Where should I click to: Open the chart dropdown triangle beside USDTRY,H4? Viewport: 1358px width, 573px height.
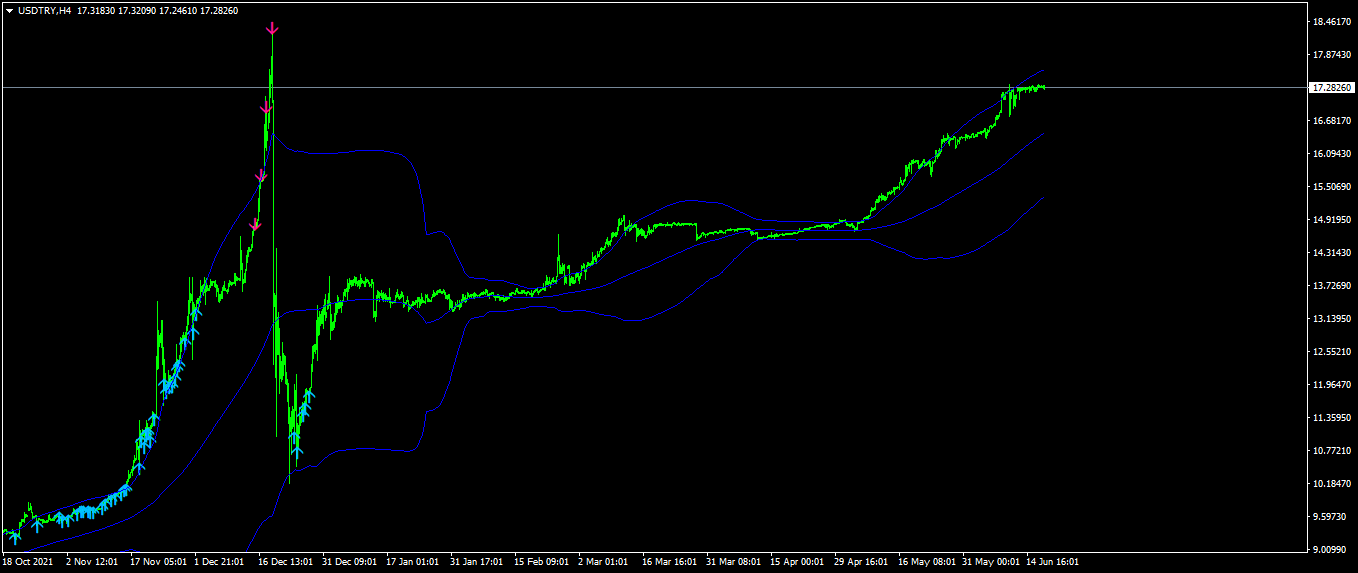10,10
